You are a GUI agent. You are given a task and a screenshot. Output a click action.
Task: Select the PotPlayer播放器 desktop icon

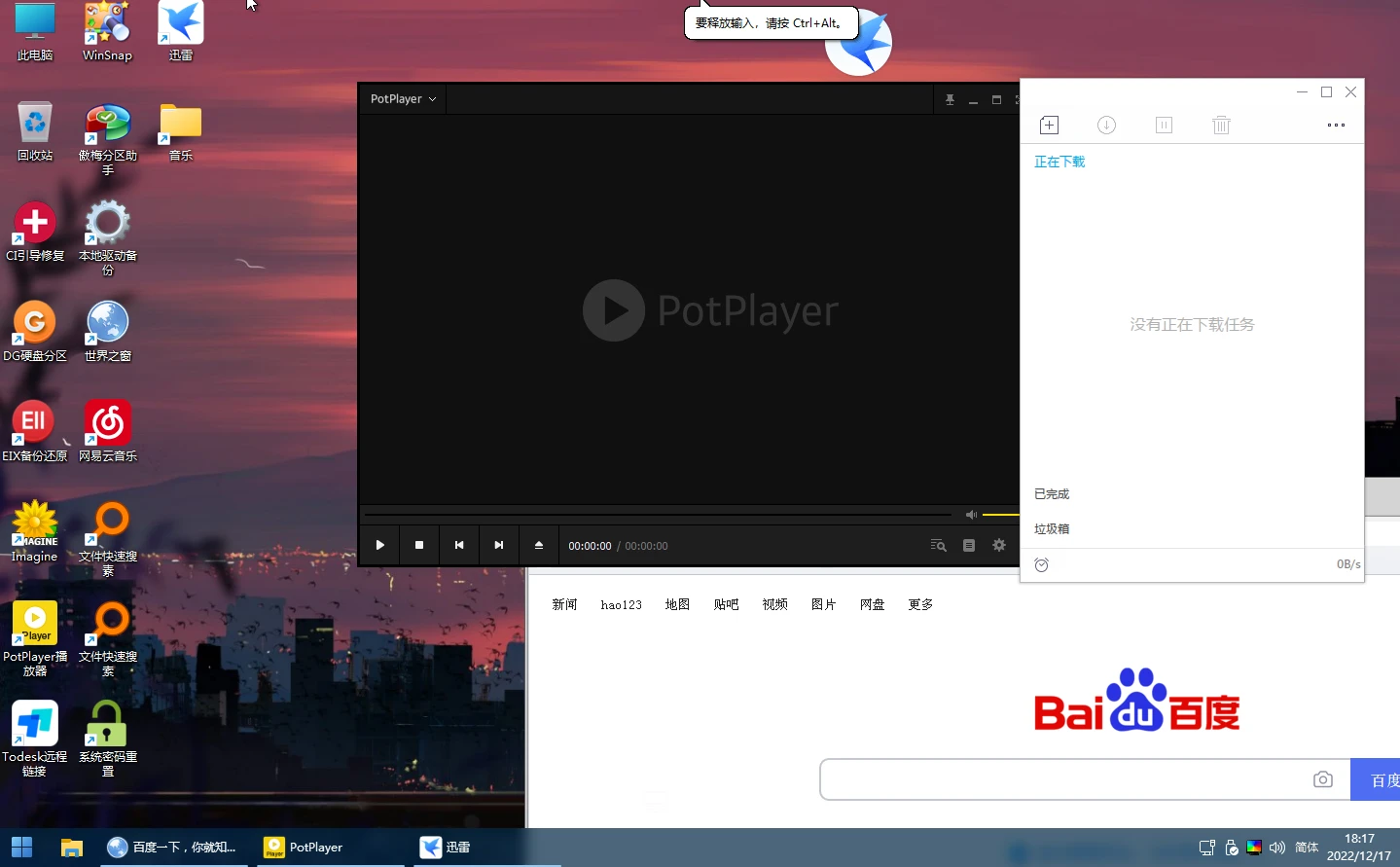click(x=35, y=638)
